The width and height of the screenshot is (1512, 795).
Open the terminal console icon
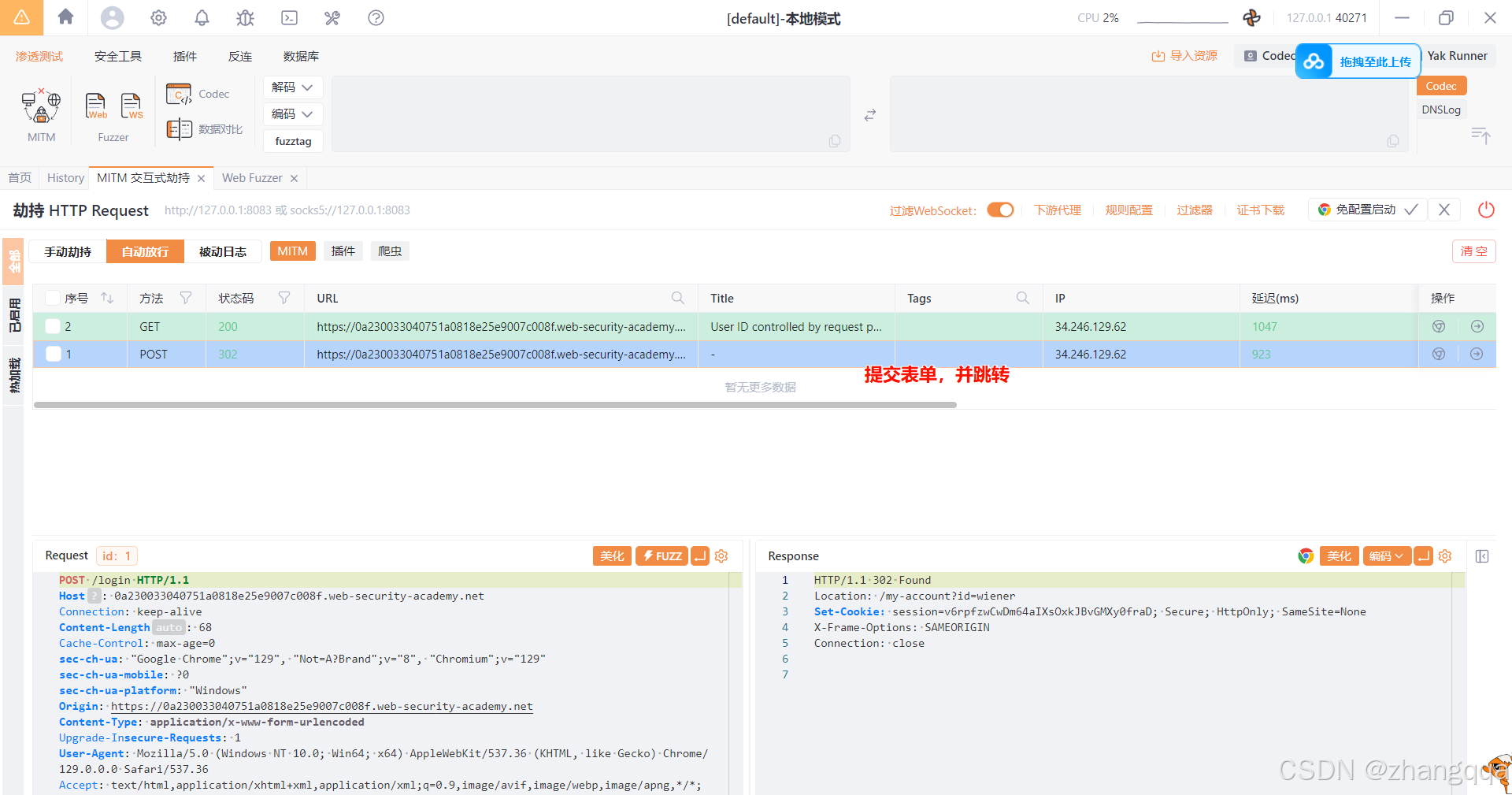tap(289, 17)
